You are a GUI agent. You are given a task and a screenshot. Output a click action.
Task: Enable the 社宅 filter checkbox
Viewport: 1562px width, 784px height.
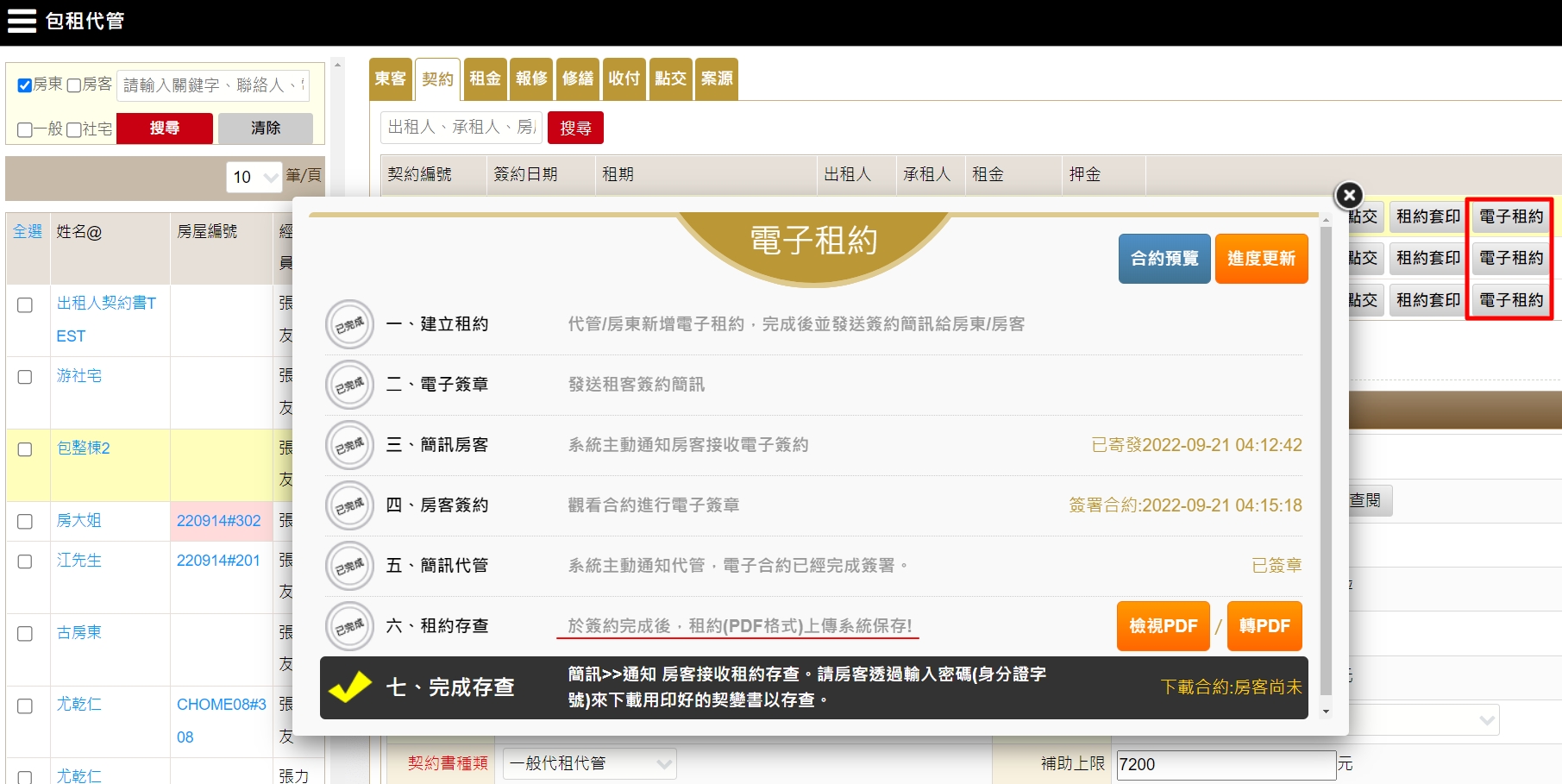74,130
